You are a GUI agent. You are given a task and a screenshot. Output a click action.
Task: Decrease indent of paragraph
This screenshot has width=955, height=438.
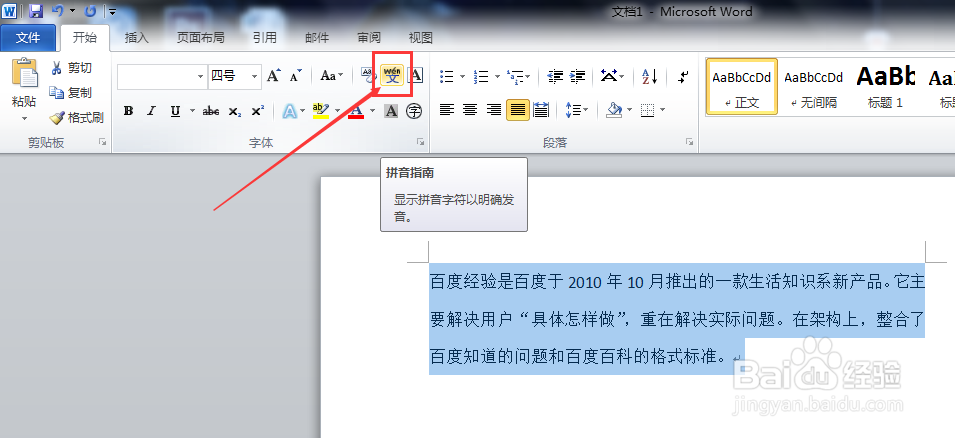555,76
